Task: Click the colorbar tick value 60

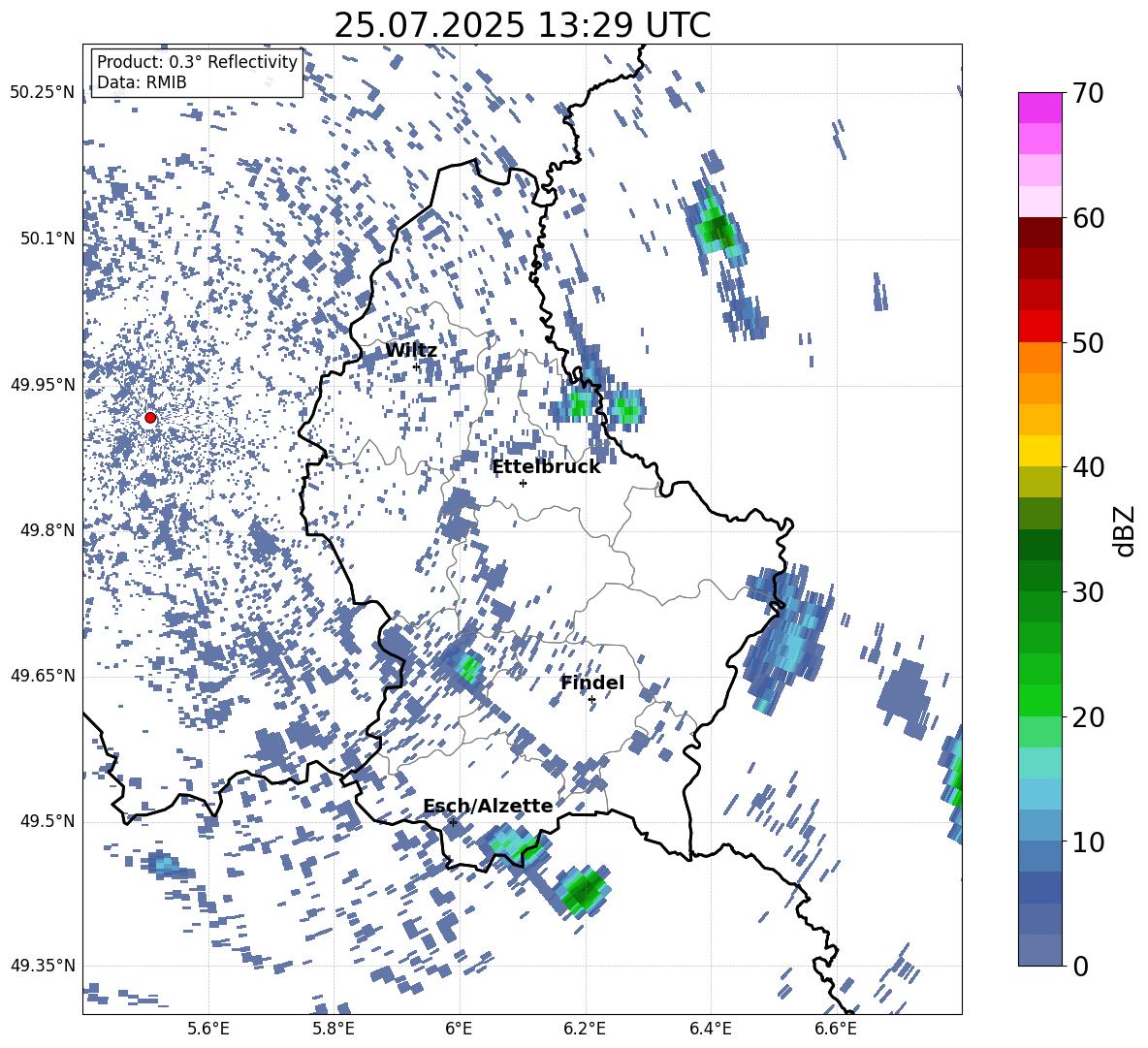Action: click(1089, 218)
